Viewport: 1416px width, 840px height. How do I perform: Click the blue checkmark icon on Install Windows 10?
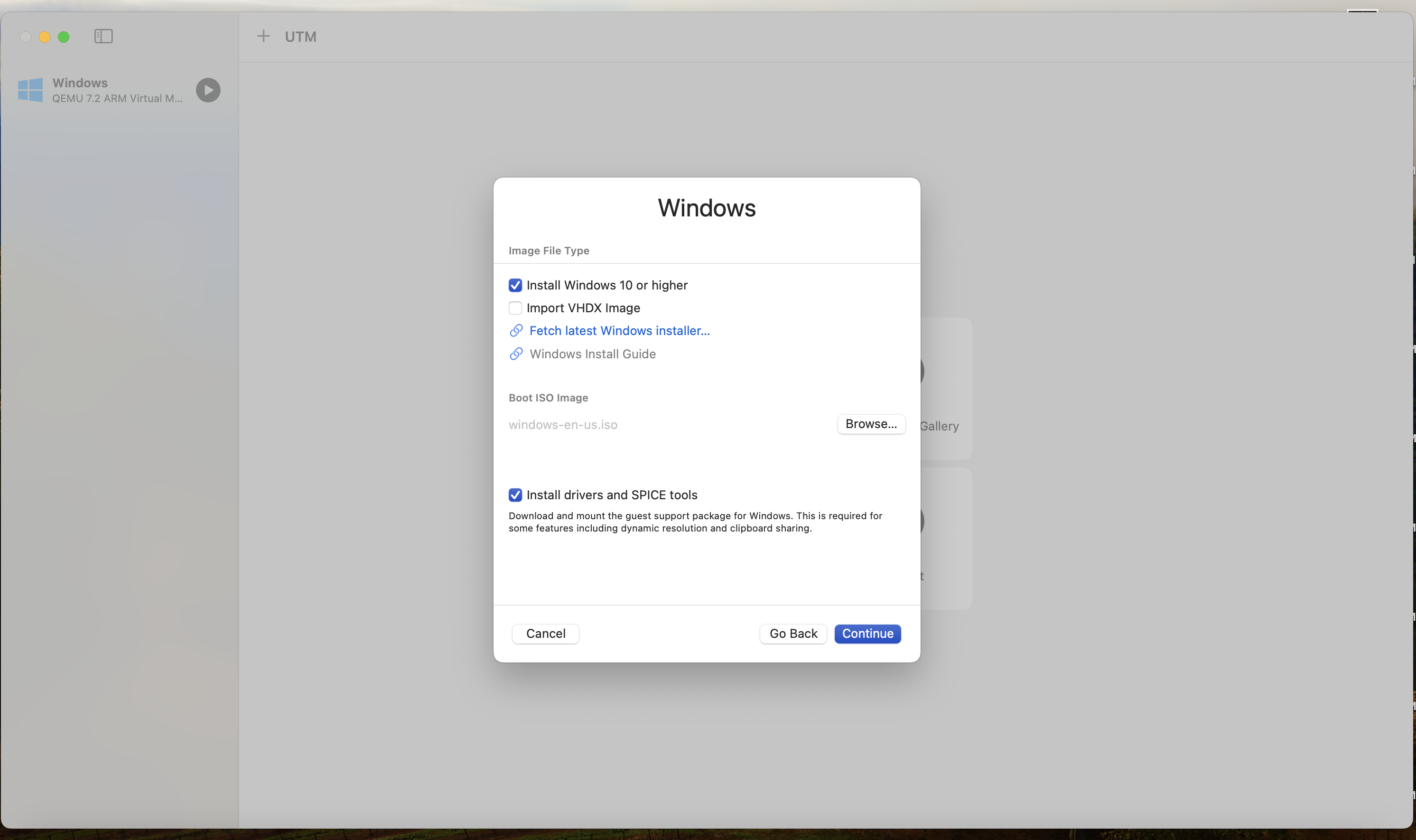tap(514, 285)
